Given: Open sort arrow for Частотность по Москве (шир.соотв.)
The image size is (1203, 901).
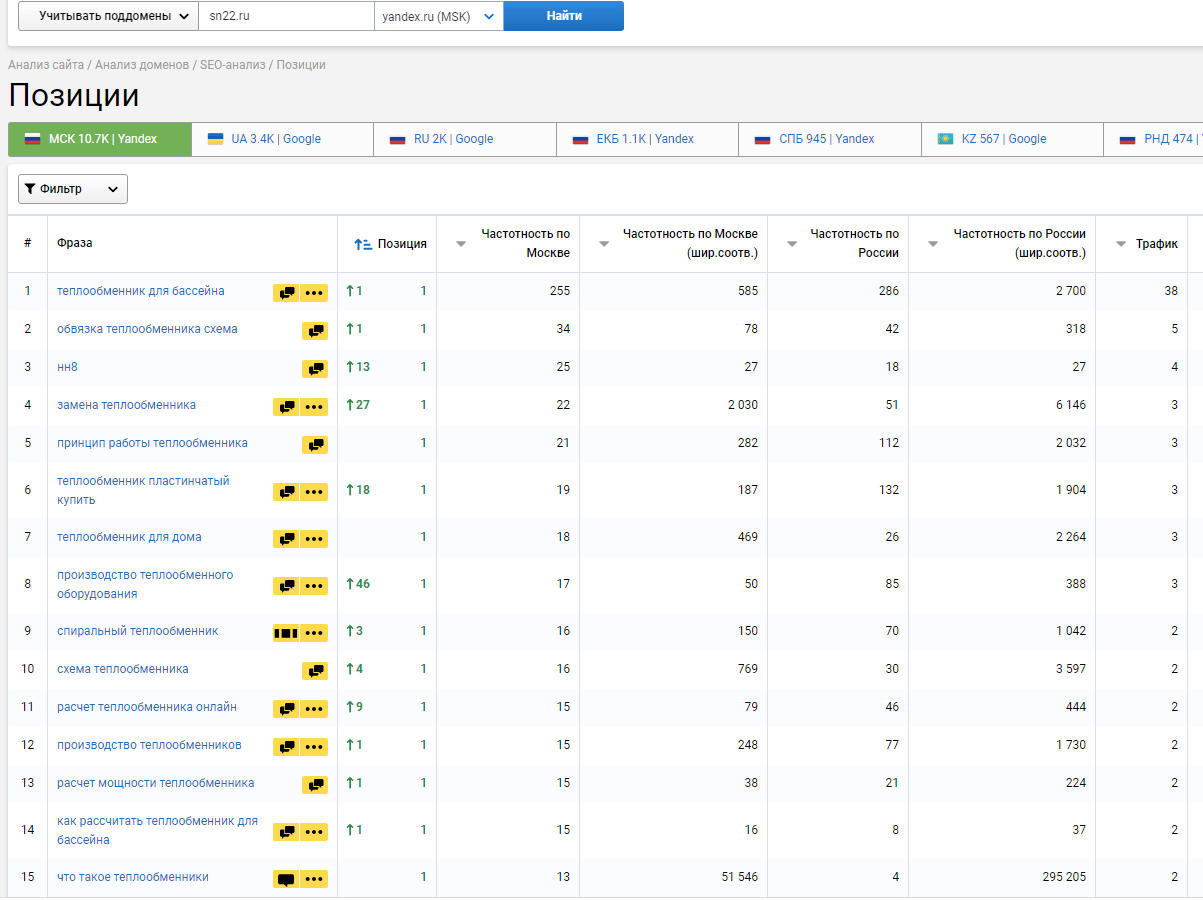Looking at the screenshot, I should (603, 244).
